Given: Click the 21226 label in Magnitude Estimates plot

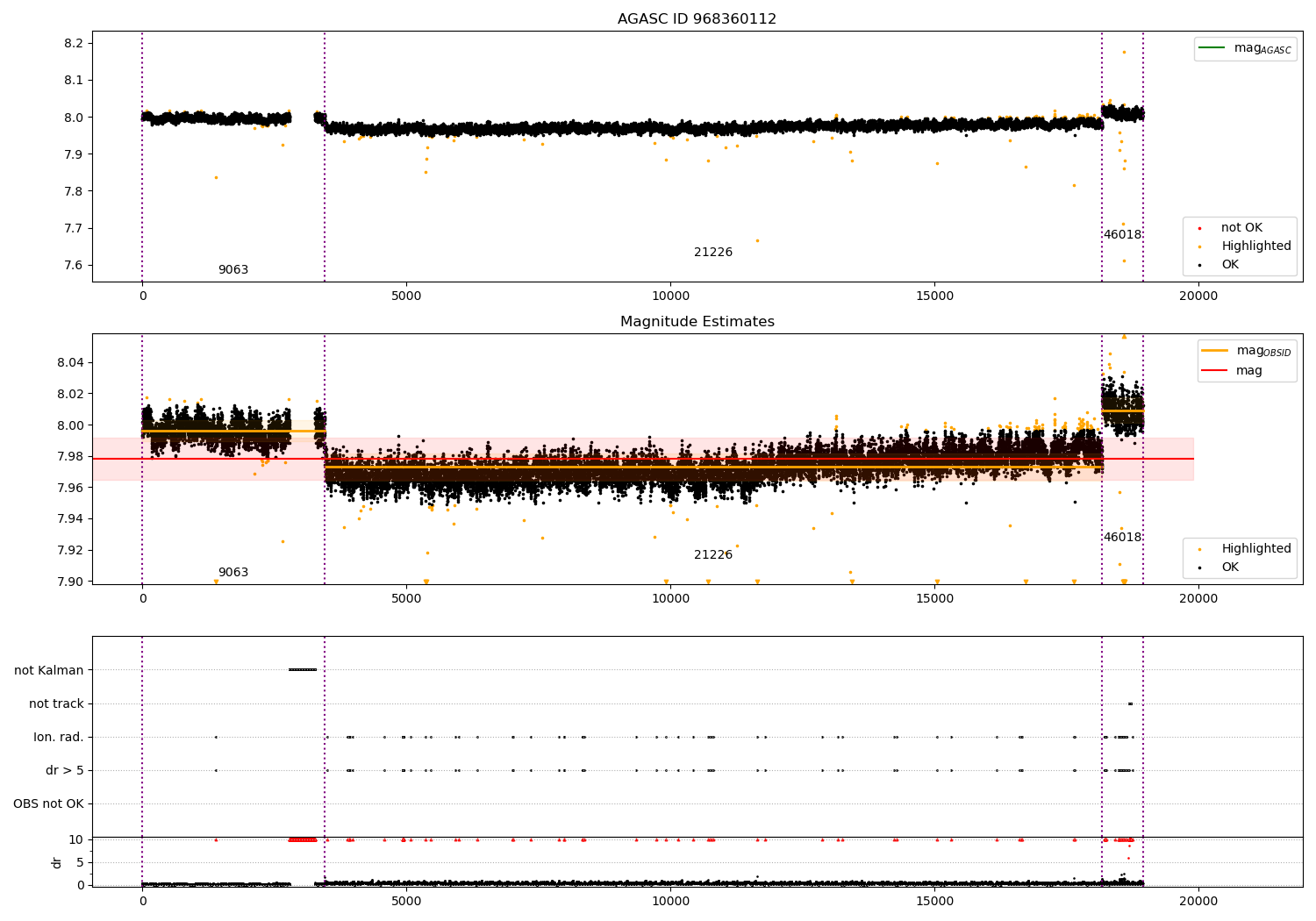Looking at the screenshot, I should click(x=713, y=554).
